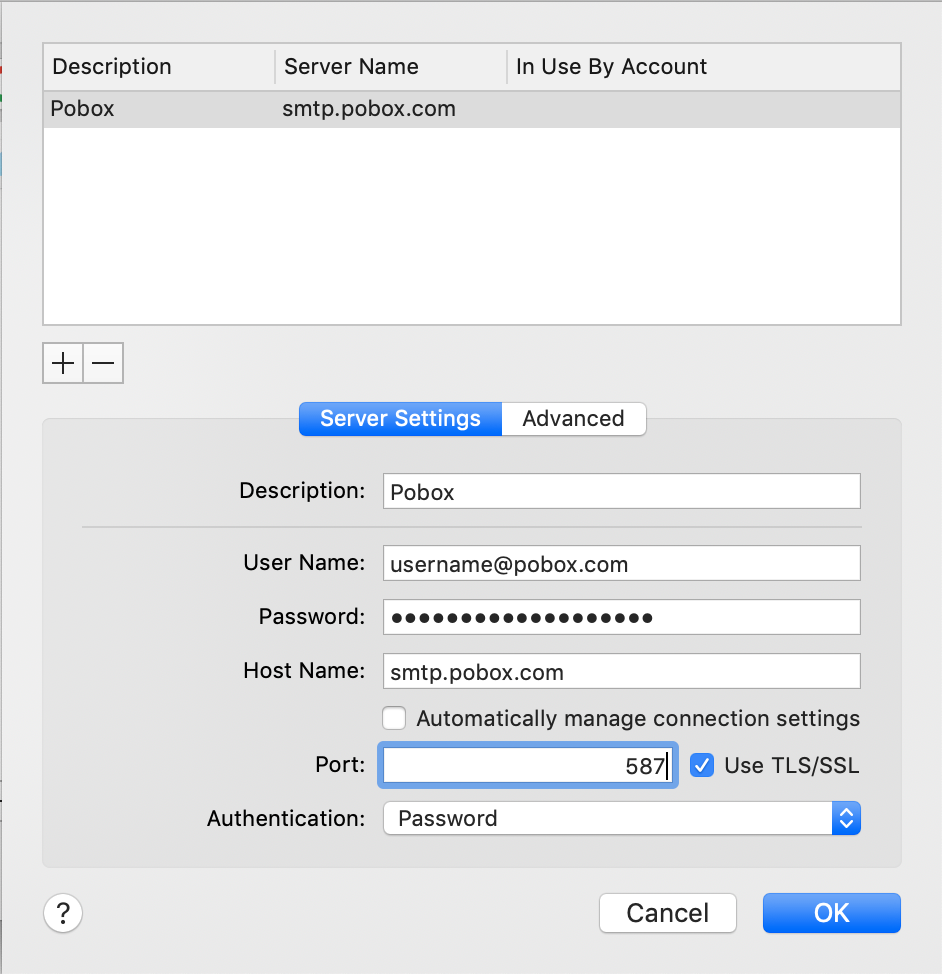Screen dimensions: 942x974
Task: Sort by Server Name column header
Action: click(x=391, y=67)
